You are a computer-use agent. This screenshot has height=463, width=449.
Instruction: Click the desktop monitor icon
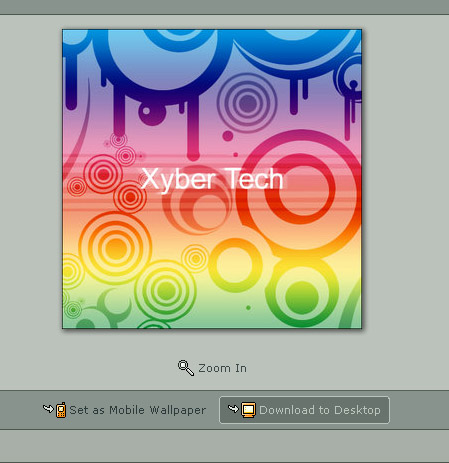pyautogui.click(x=248, y=410)
